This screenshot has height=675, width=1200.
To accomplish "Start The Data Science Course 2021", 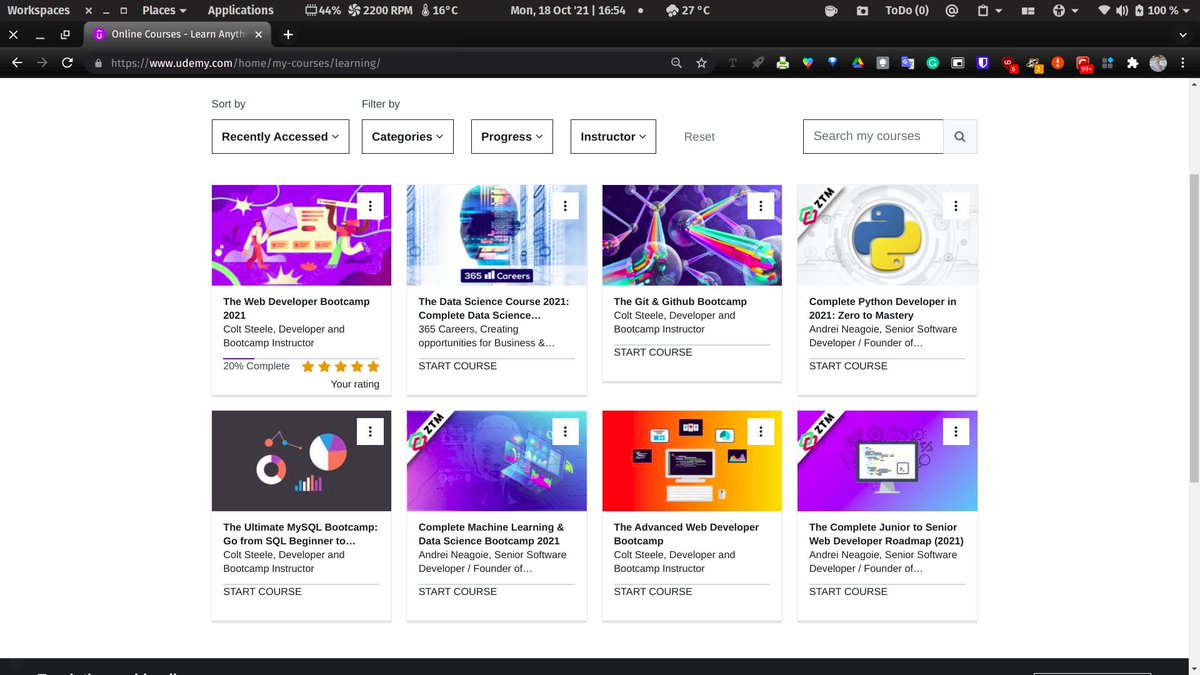I will point(457,366).
